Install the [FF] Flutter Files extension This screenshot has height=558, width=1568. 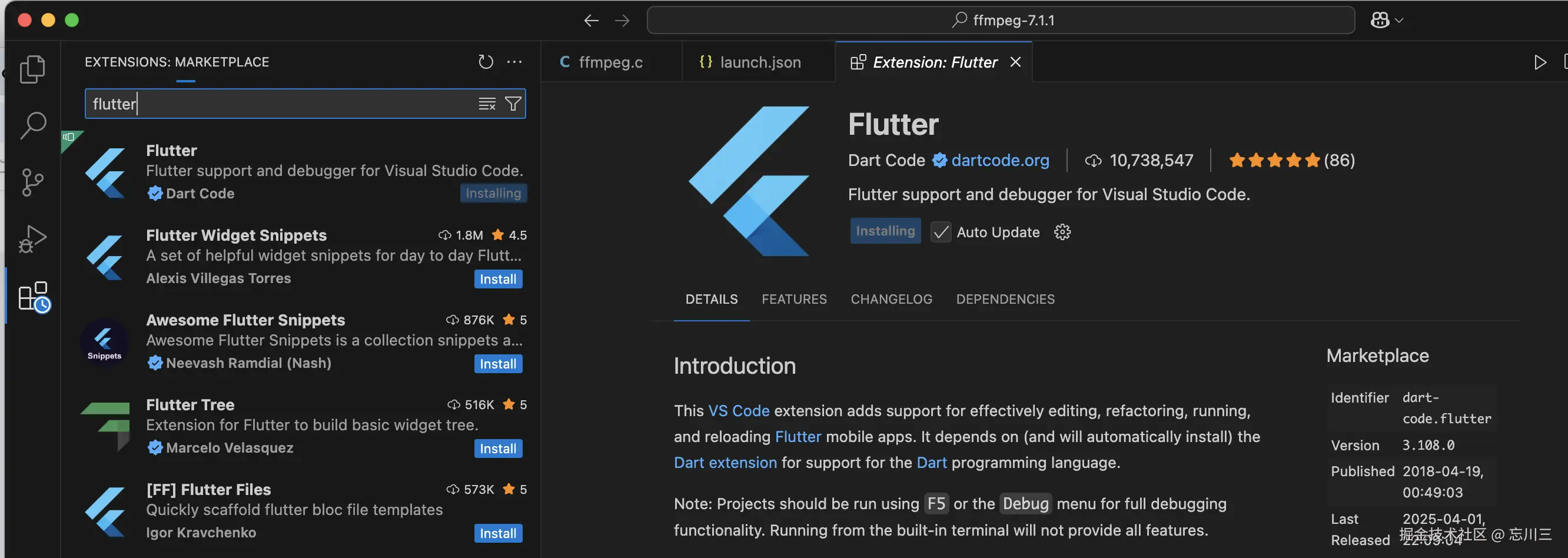(498, 534)
